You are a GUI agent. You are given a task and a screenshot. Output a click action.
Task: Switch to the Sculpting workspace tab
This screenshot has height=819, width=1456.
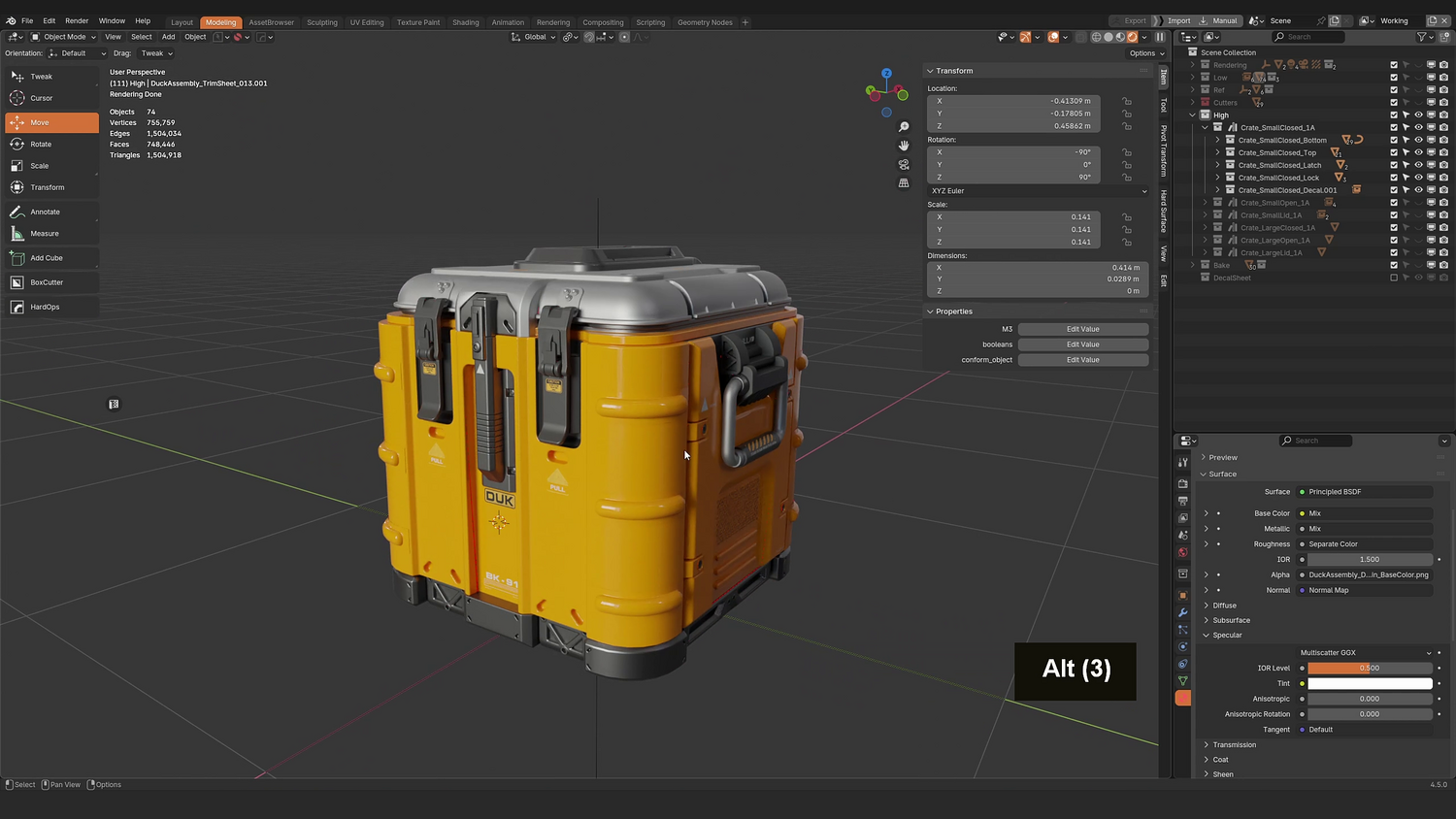pyautogui.click(x=322, y=22)
